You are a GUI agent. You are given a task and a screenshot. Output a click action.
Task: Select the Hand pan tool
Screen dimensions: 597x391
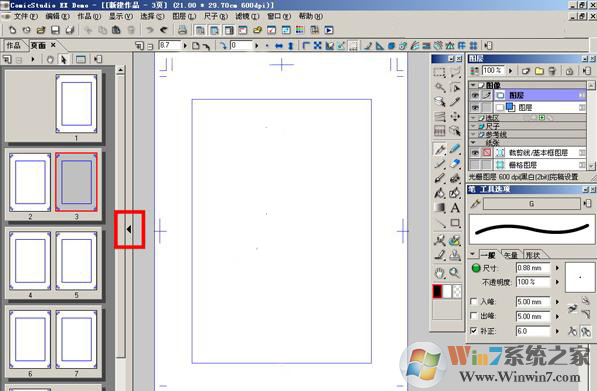pyautogui.click(x=440, y=273)
